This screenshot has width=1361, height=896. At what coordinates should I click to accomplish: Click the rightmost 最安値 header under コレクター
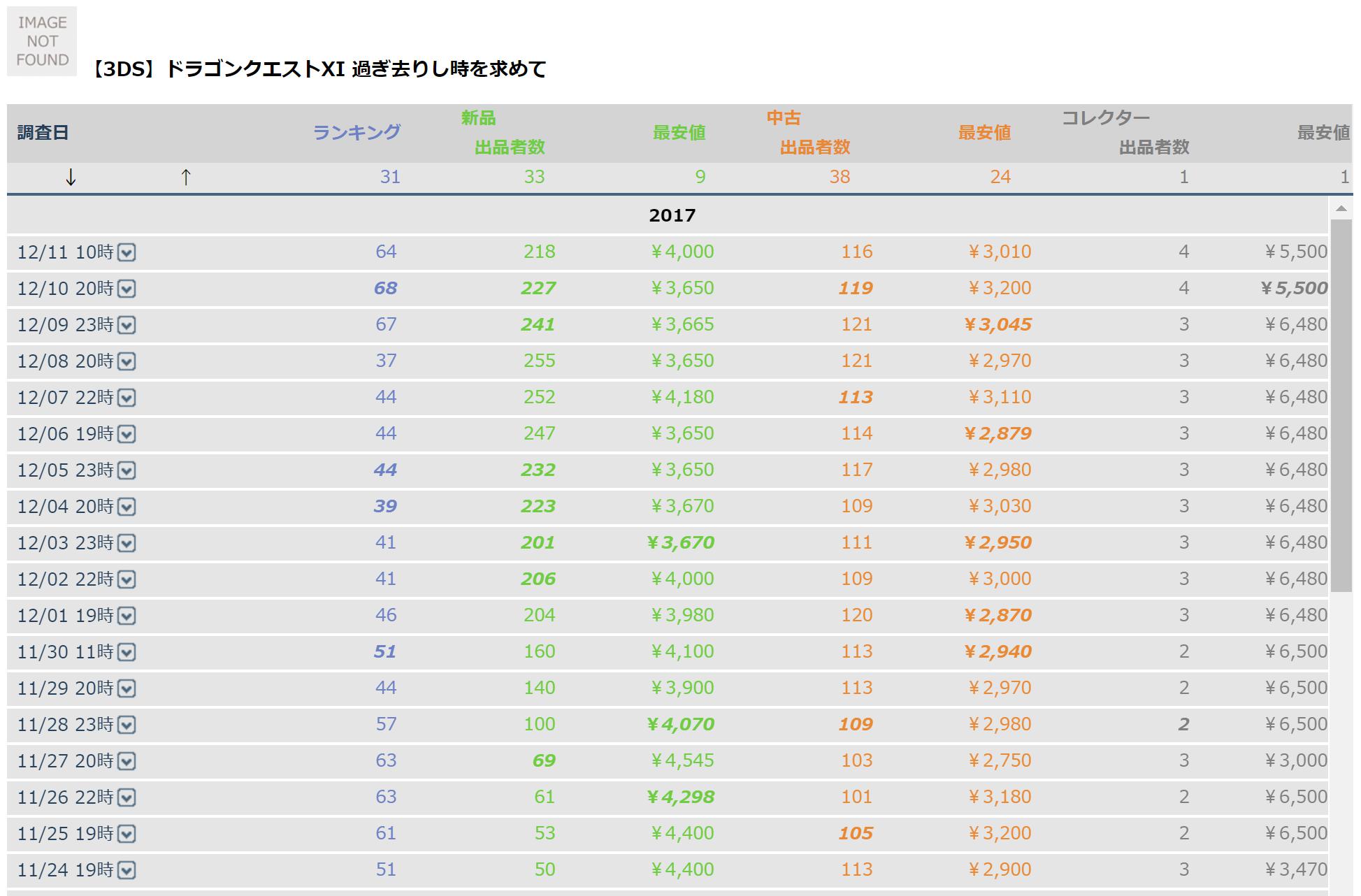tap(1323, 132)
